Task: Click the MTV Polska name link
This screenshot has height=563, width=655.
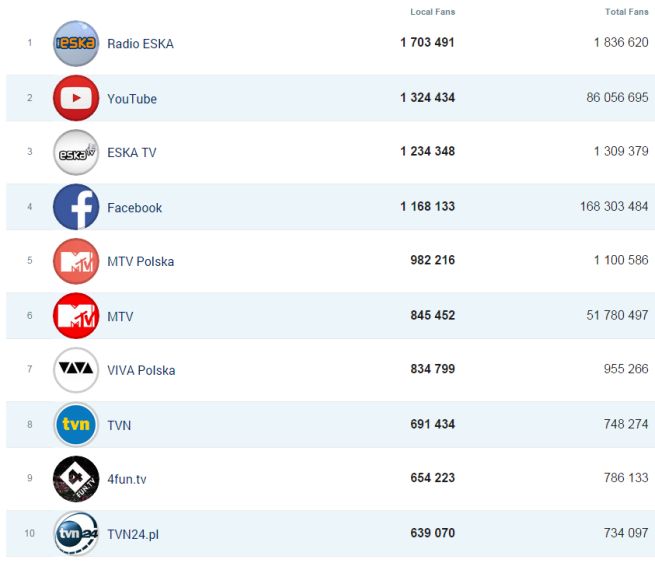Action: pyautogui.click(x=141, y=262)
